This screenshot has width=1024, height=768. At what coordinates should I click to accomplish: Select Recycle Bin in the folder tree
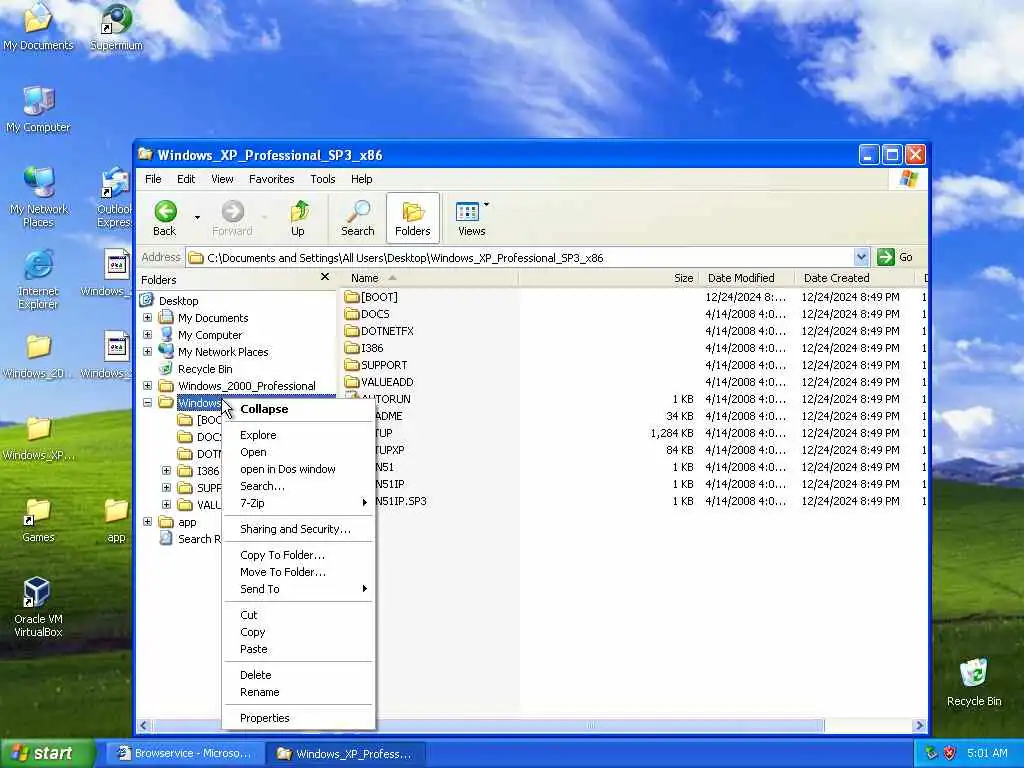tap(205, 369)
